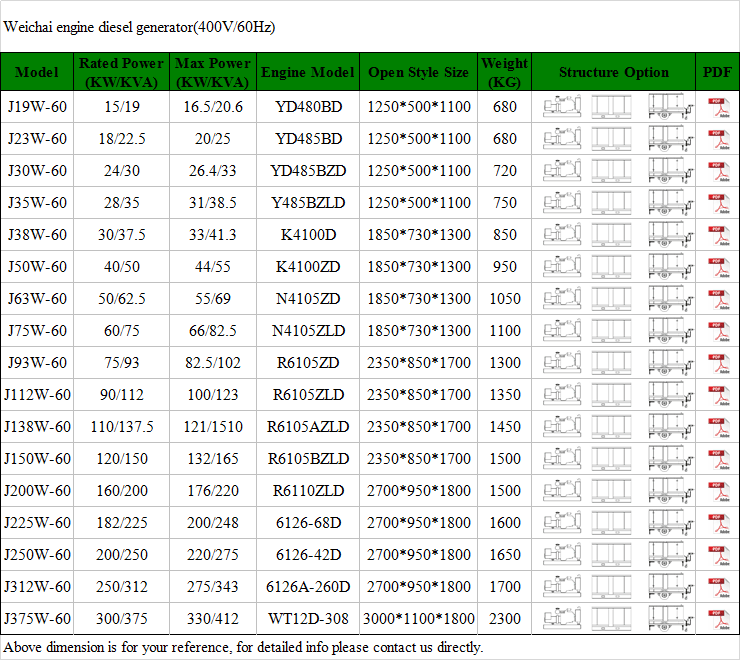Click weight value 1450

pyautogui.click(x=504, y=426)
